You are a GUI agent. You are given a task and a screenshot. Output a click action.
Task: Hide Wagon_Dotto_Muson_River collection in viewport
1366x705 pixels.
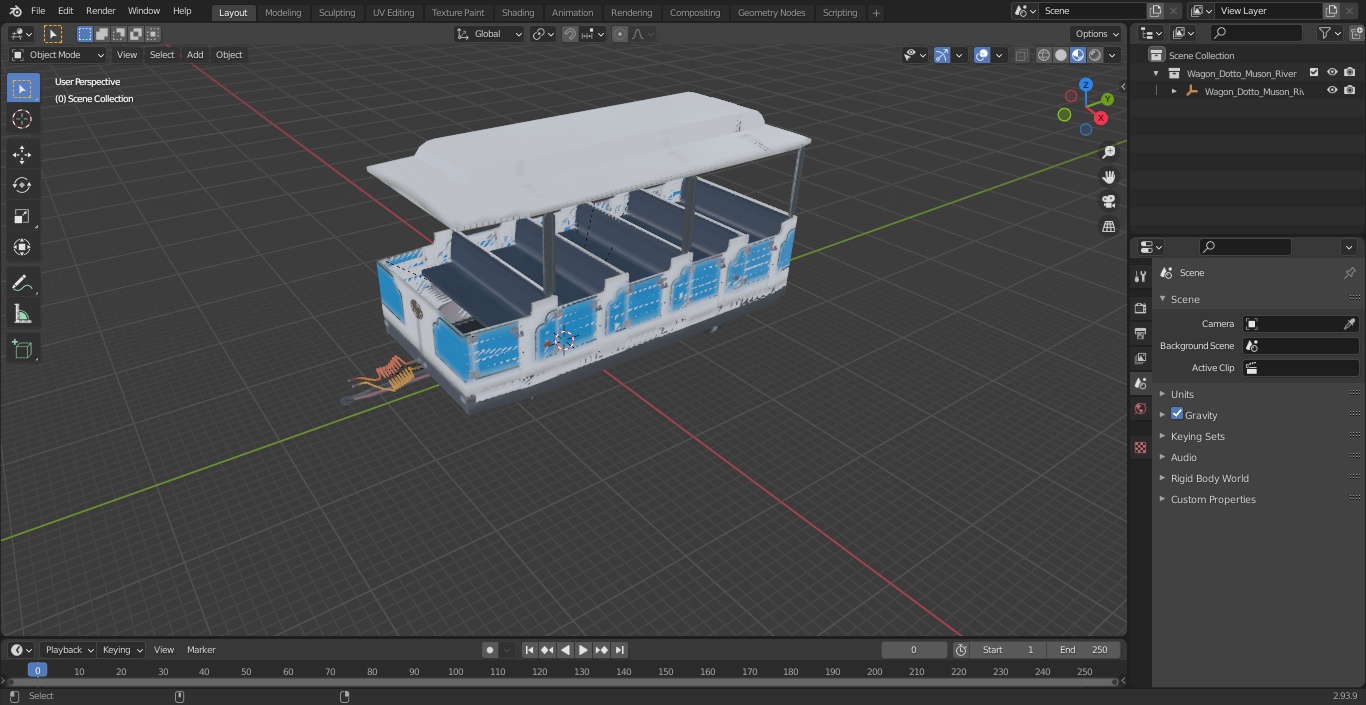[1332, 72]
